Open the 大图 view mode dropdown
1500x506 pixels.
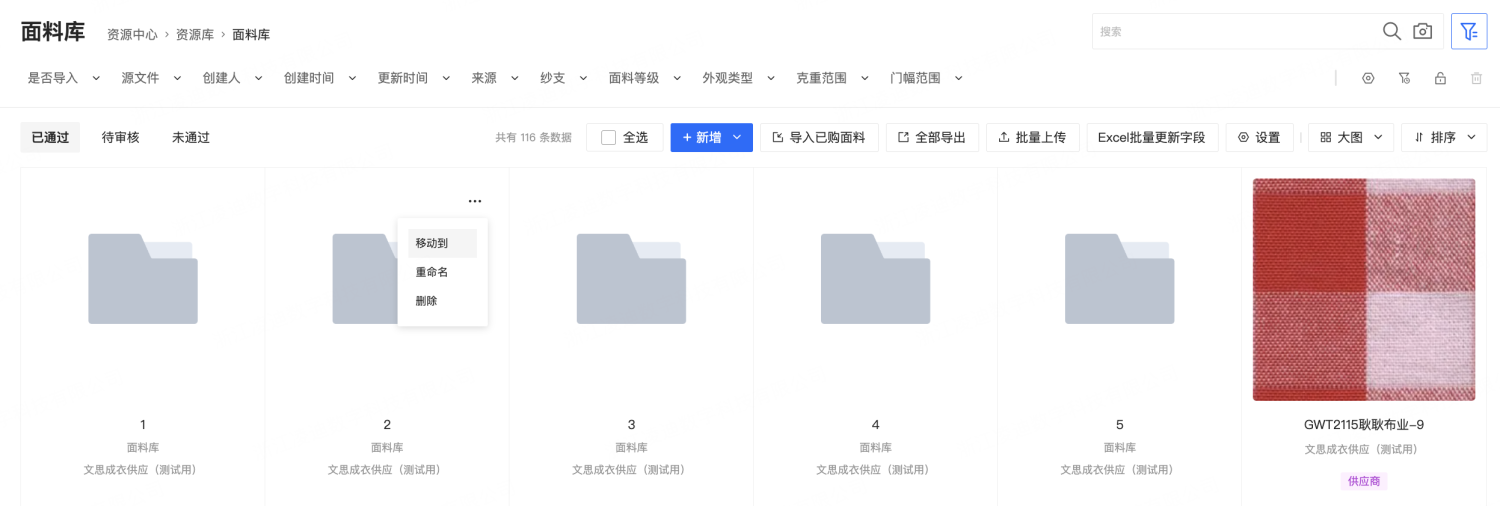pyautogui.click(x=1350, y=138)
